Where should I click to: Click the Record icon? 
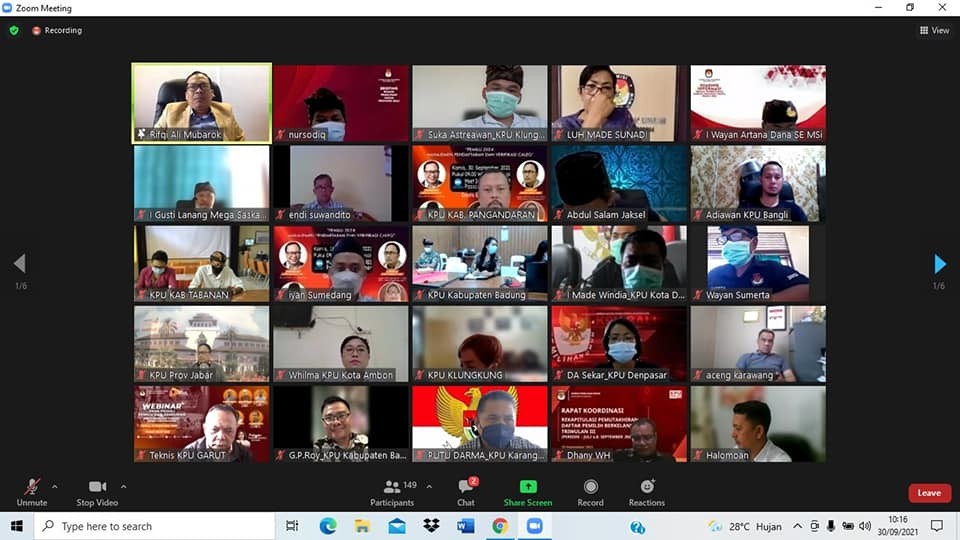pyautogui.click(x=590, y=487)
